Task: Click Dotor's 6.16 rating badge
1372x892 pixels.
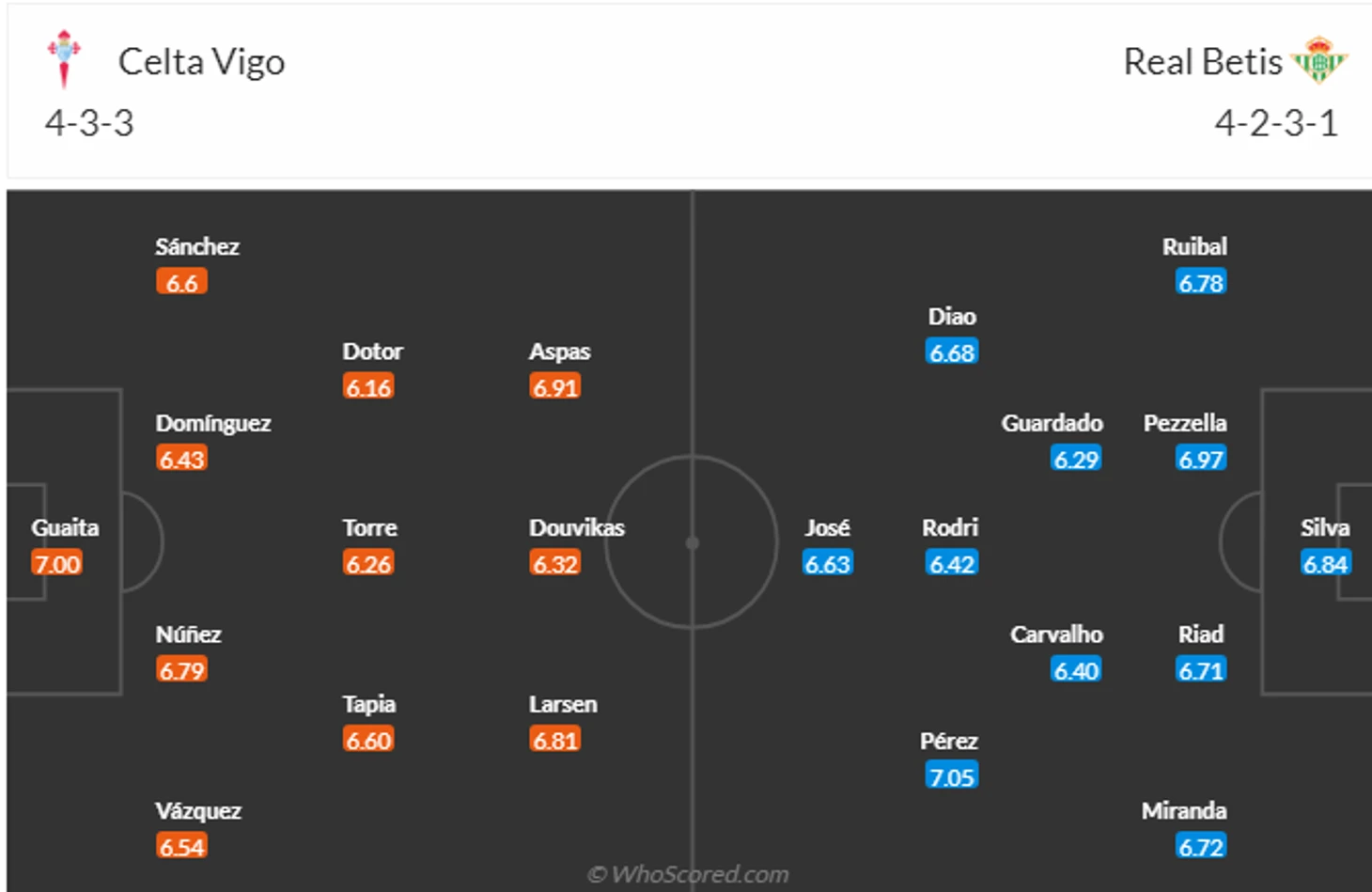Action: [368, 387]
